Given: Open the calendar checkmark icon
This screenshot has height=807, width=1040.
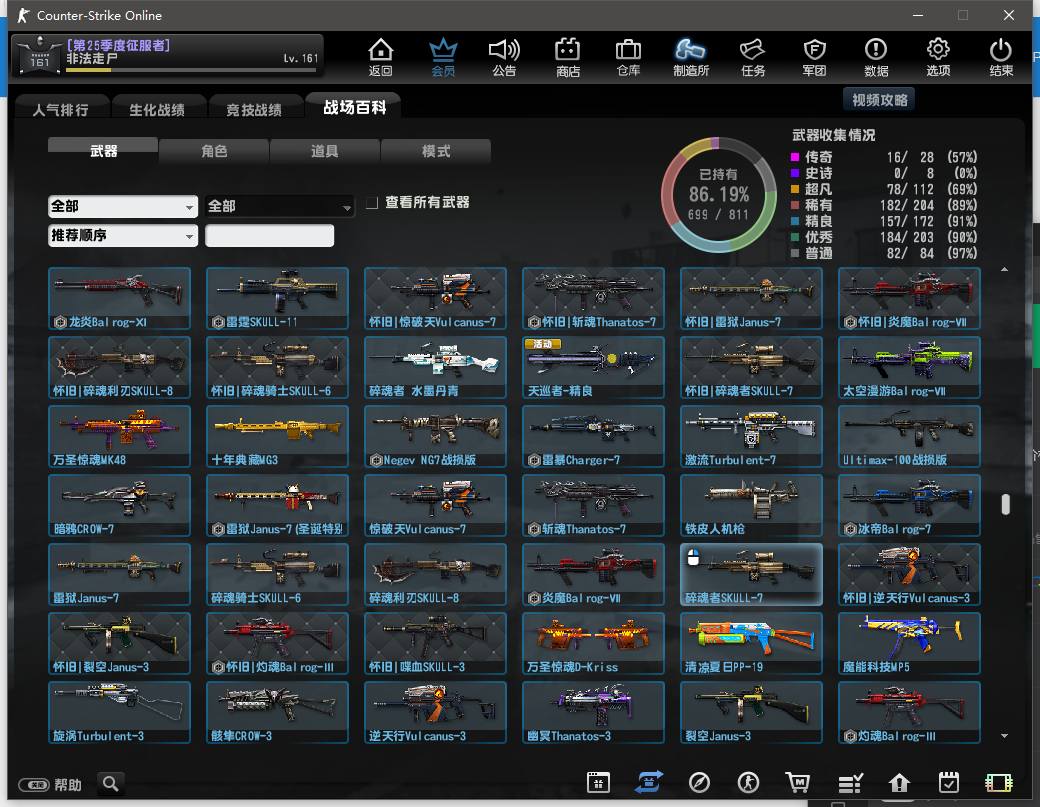Looking at the screenshot, I should 948,782.
